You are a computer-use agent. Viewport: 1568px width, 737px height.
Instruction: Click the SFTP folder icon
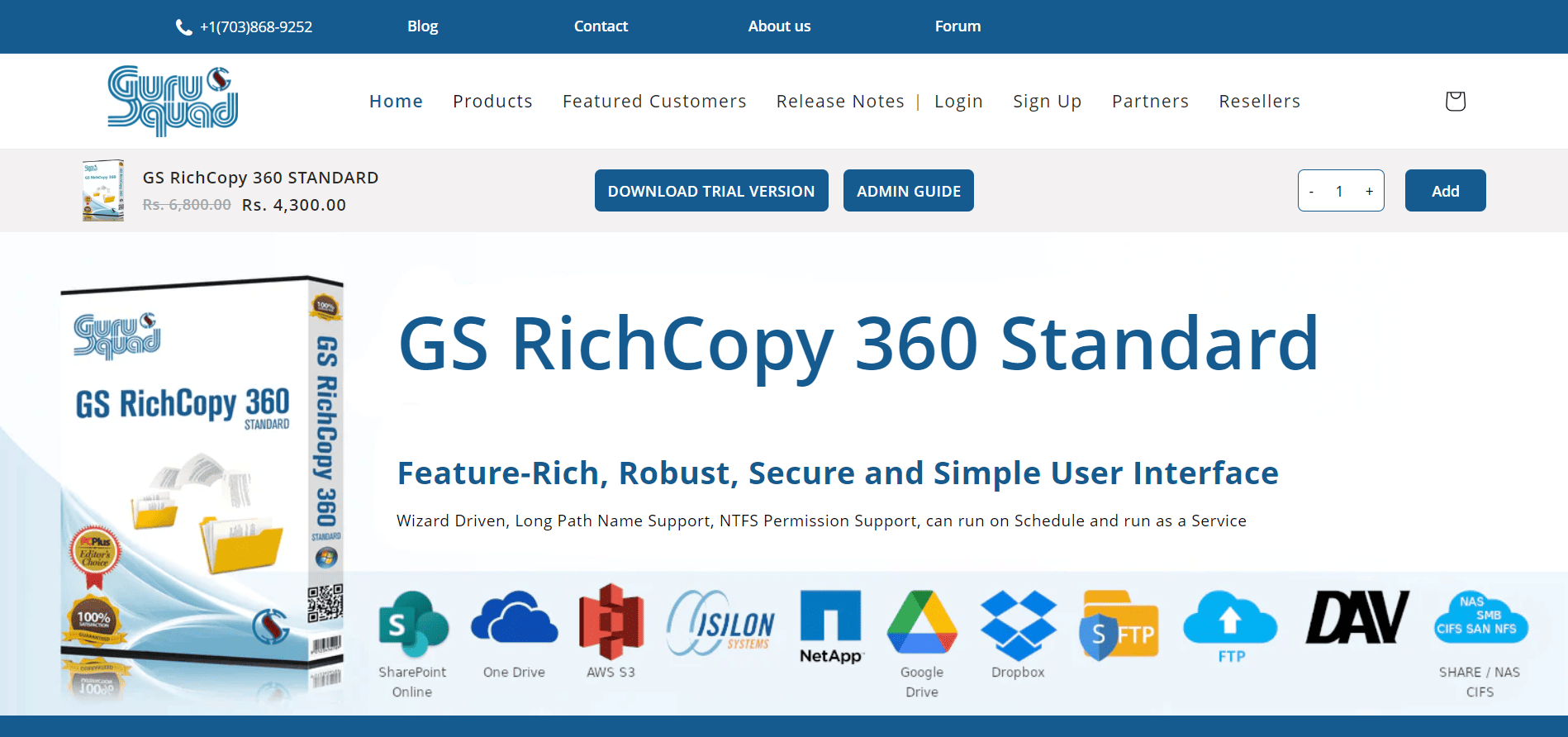click(x=1119, y=625)
